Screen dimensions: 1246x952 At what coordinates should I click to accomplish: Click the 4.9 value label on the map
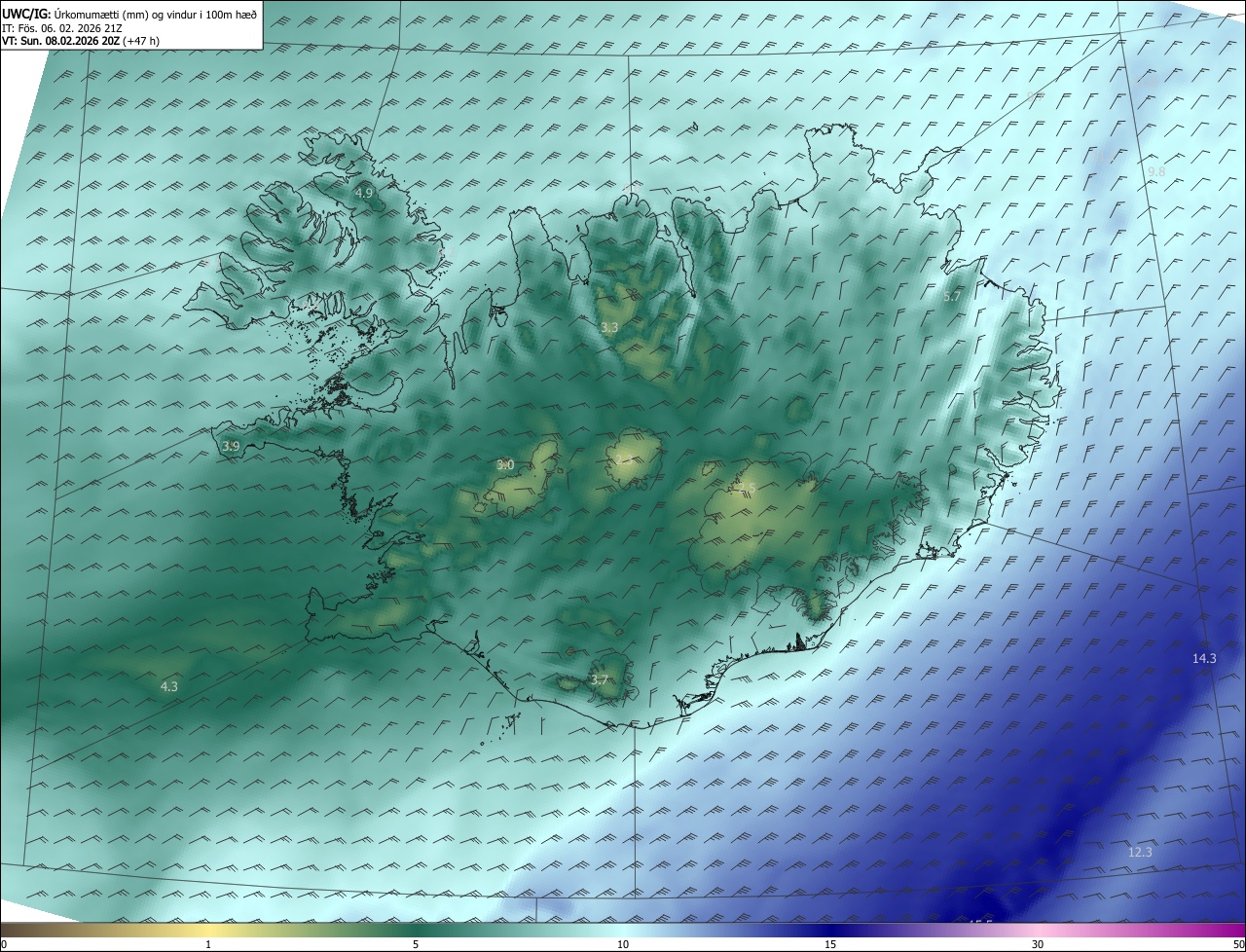[363, 194]
